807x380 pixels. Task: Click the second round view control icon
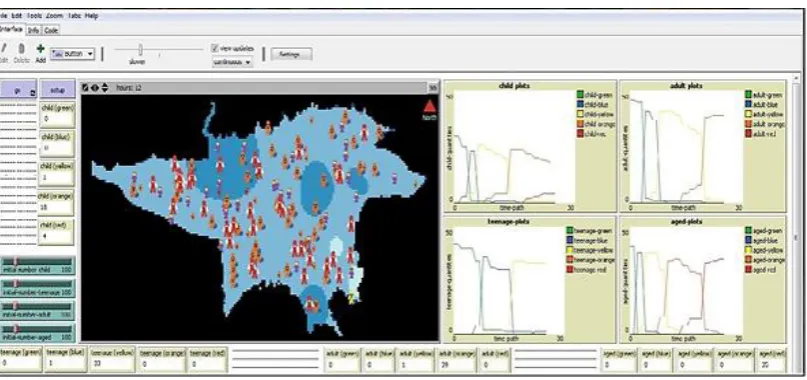95,88
